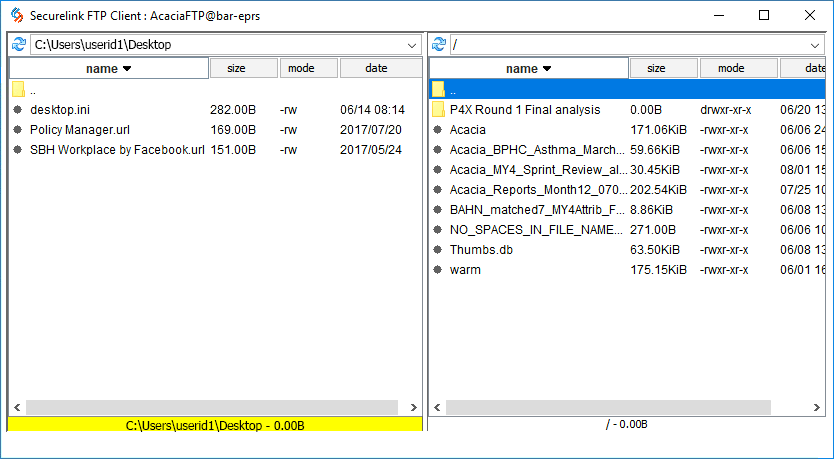The height and width of the screenshot is (459, 834).
Task: Expand the remote path dropdown
Action: [816, 45]
